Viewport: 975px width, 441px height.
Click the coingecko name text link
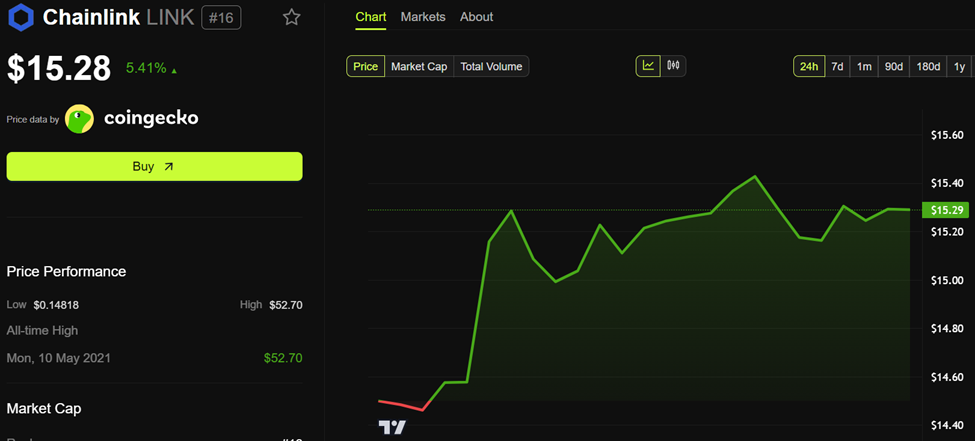pos(151,118)
